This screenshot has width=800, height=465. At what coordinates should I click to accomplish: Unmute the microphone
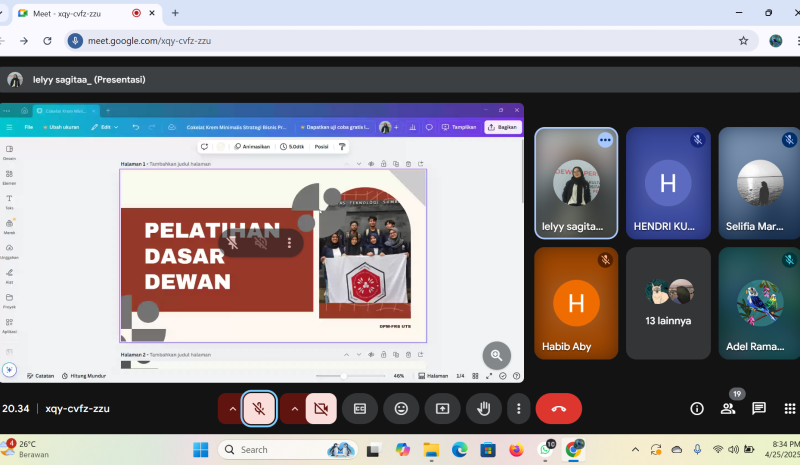click(x=259, y=408)
